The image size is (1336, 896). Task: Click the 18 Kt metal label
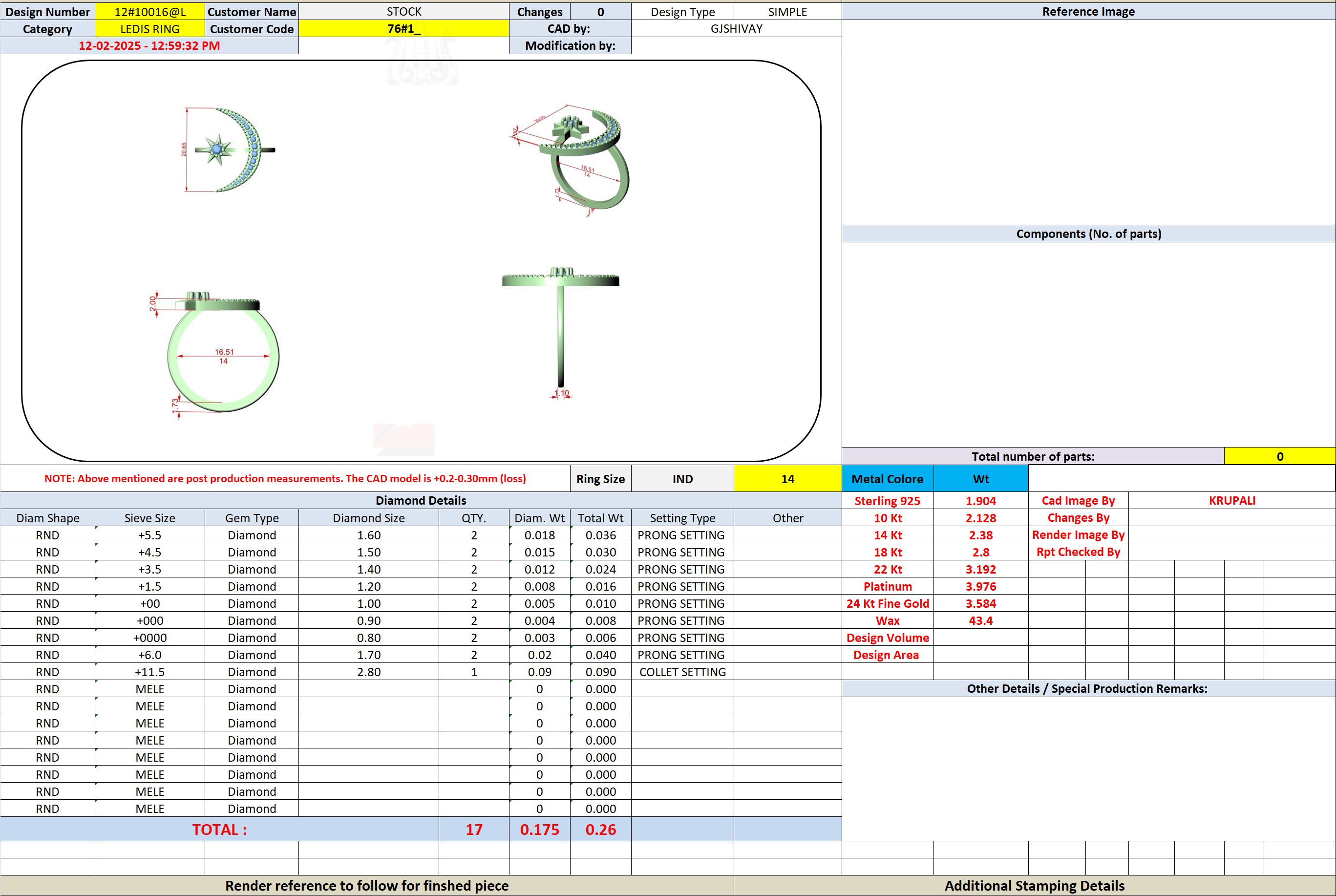tap(888, 552)
